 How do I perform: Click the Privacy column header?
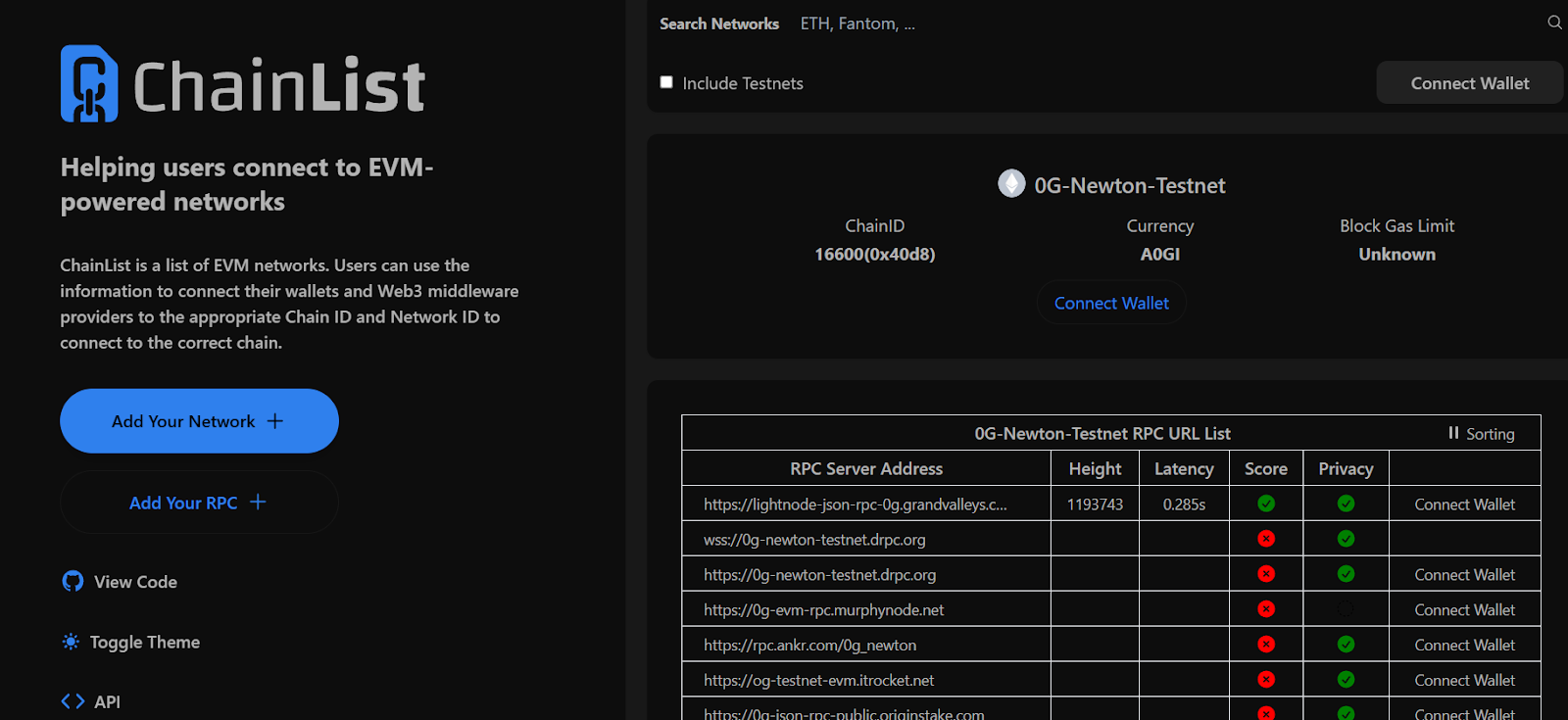1346,468
